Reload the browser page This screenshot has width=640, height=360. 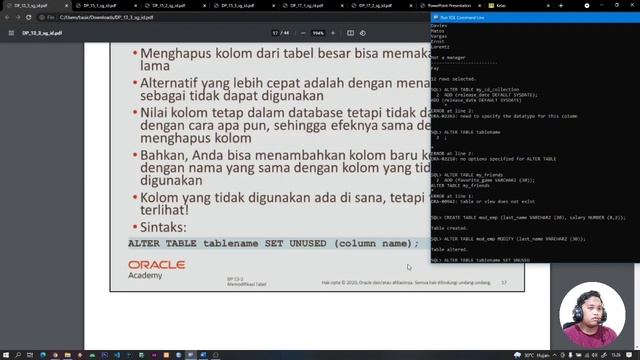point(28,18)
